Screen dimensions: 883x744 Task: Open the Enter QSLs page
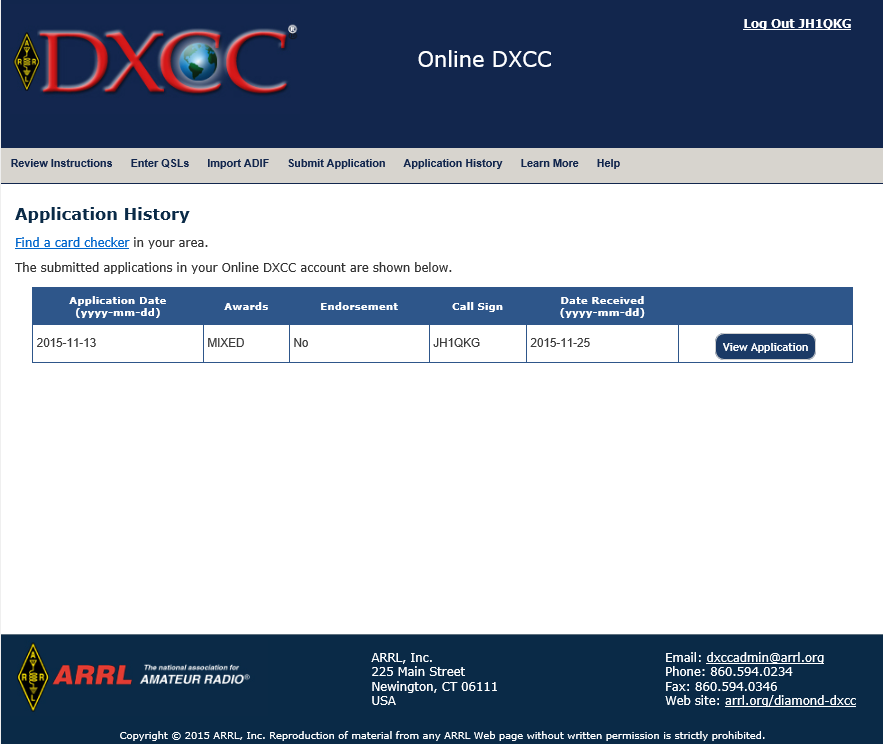click(x=159, y=163)
